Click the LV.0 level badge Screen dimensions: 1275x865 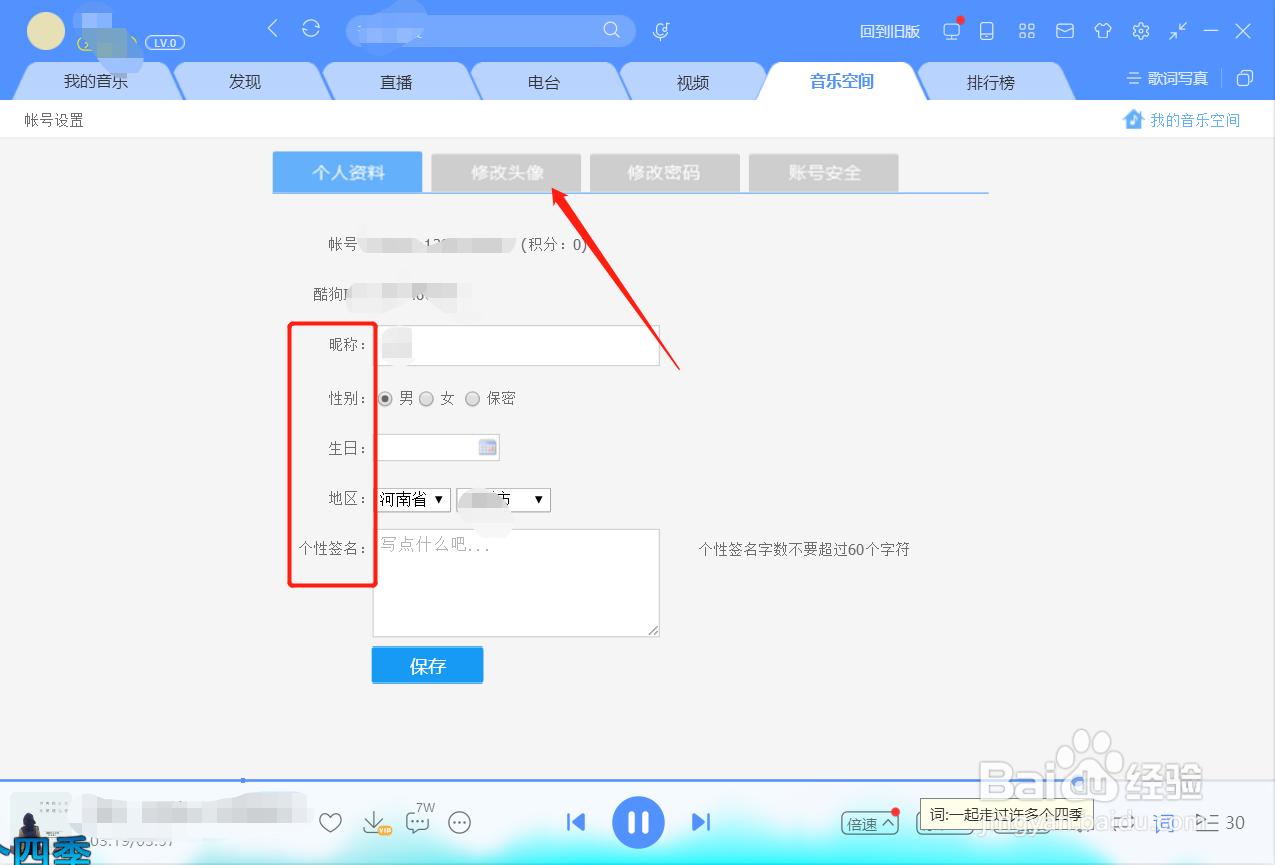tap(165, 43)
